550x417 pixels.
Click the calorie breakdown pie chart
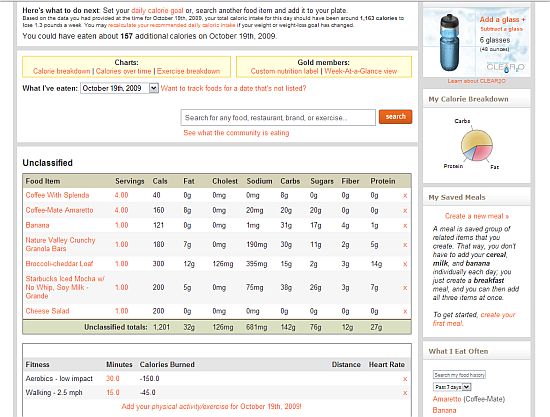point(477,145)
